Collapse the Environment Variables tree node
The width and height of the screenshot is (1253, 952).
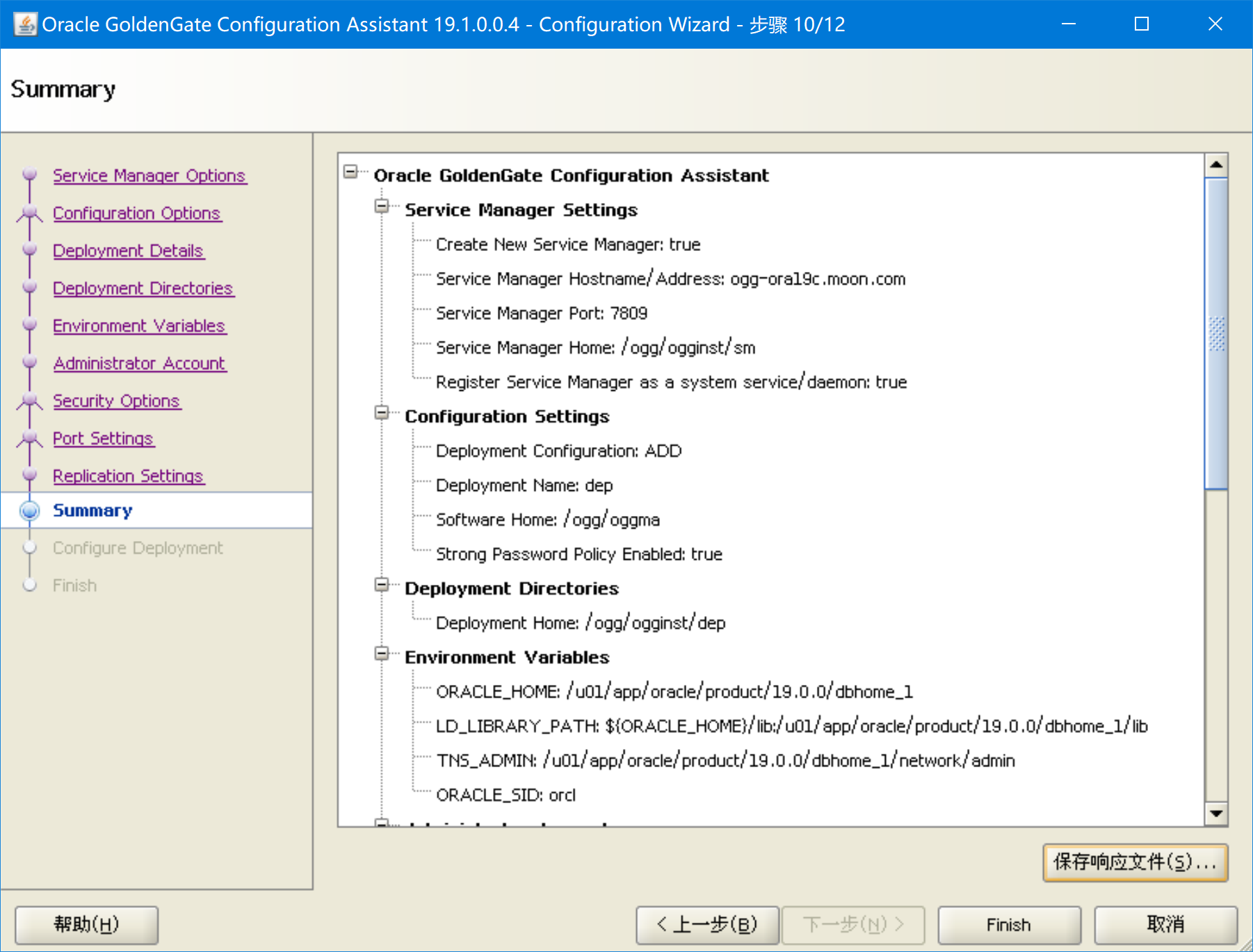coord(382,653)
